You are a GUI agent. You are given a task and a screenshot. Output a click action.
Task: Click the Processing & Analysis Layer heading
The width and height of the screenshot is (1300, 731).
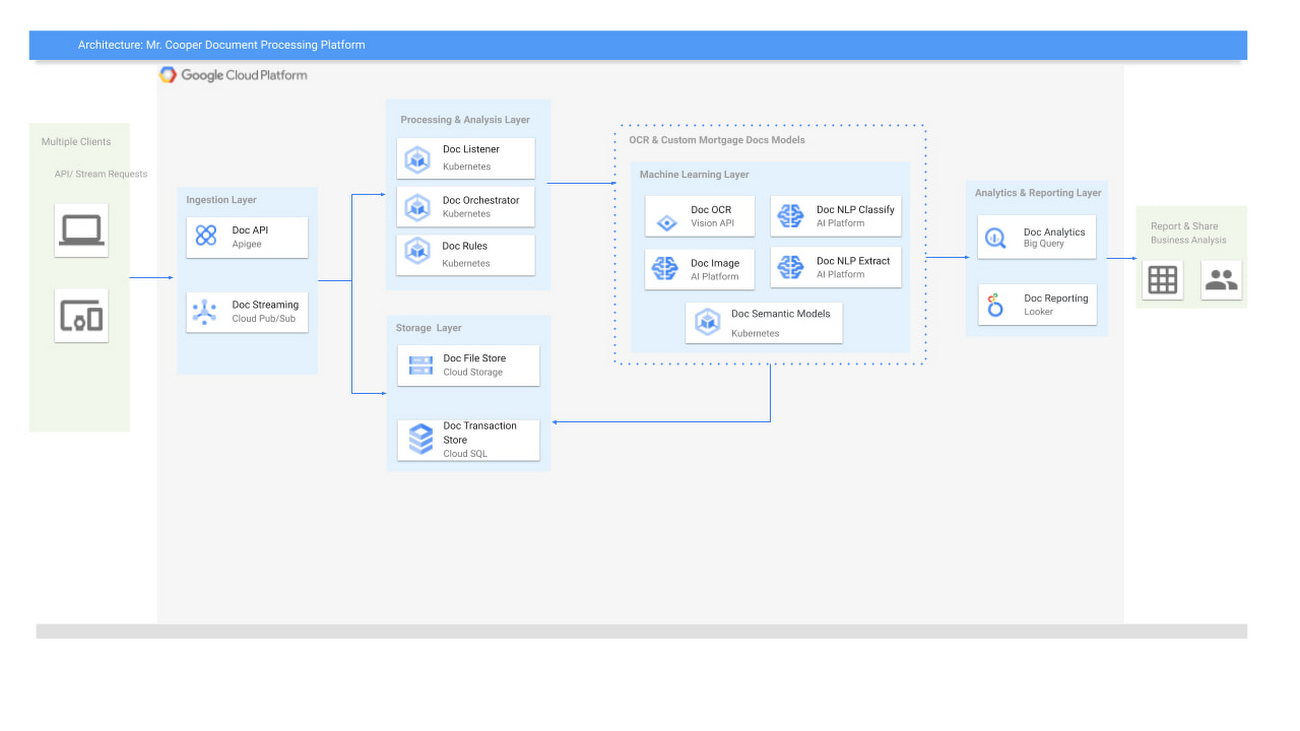(465, 120)
